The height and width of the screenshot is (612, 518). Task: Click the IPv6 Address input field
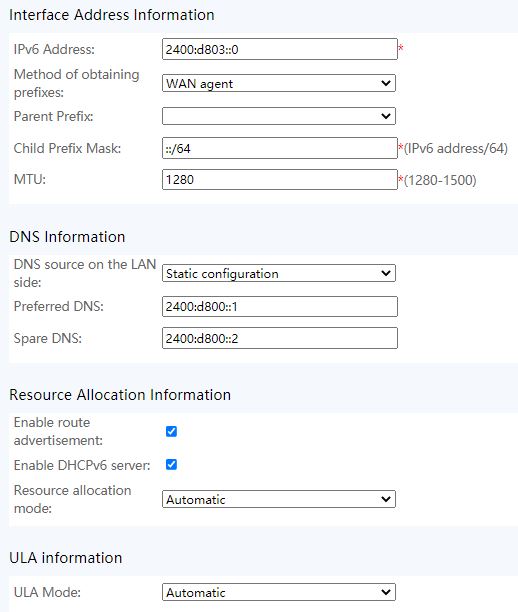click(279, 49)
